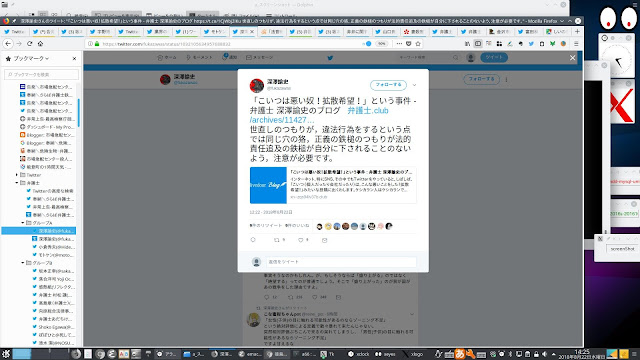Click the bookmarks search field
This screenshot has height=360, width=640.
(x=41, y=75)
